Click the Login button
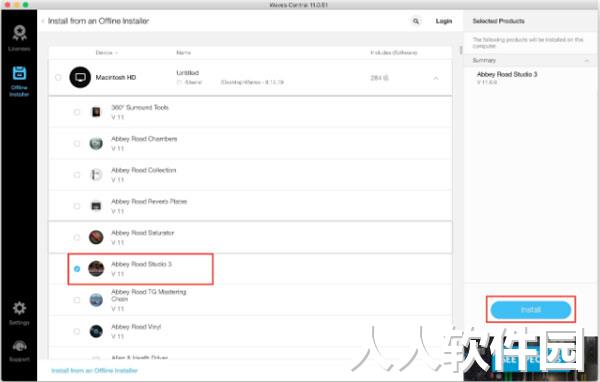The width and height of the screenshot is (600, 382). [444, 21]
